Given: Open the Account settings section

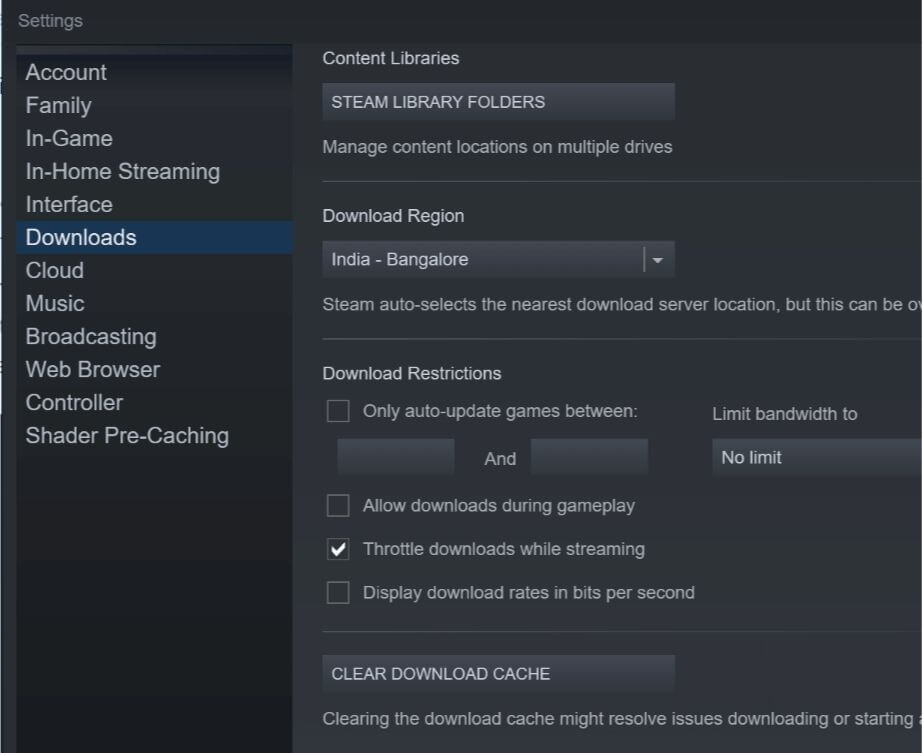Looking at the screenshot, I should (66, 72).
